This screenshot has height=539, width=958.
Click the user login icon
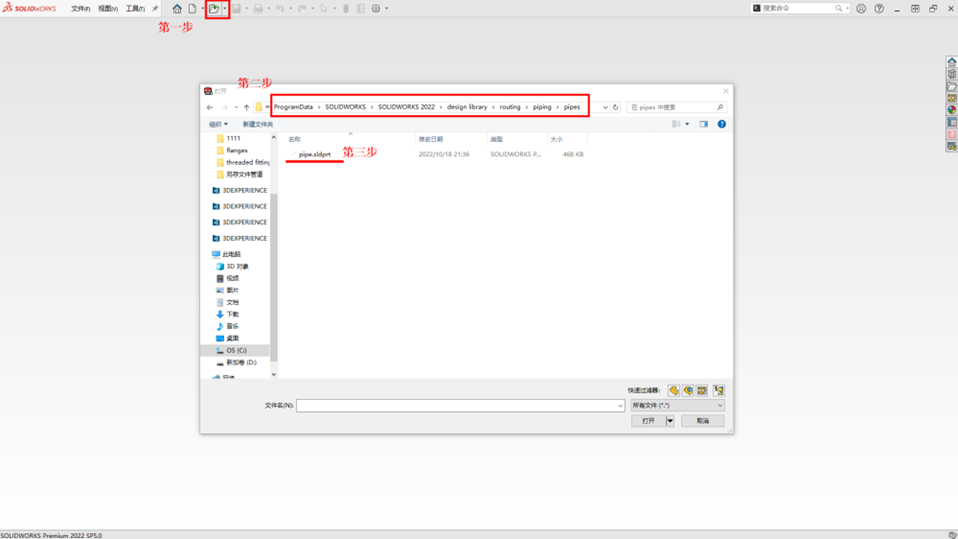tap(861, 9)
